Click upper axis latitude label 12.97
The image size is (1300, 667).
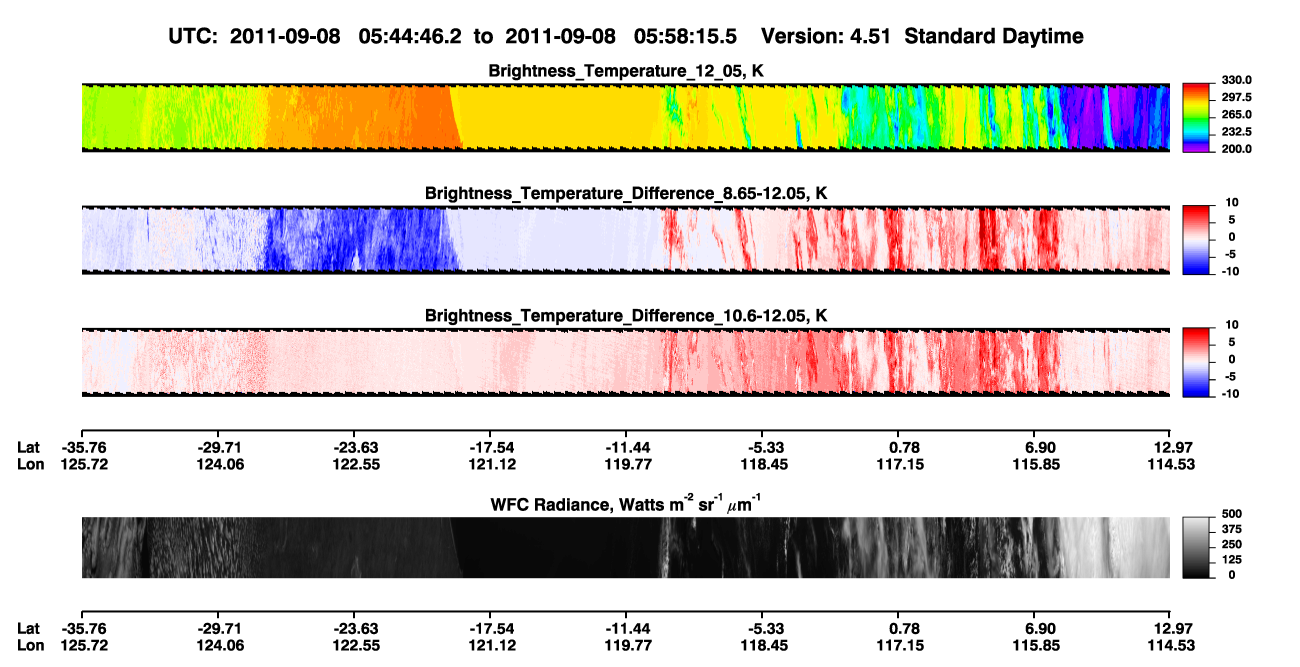(1170, 448)
